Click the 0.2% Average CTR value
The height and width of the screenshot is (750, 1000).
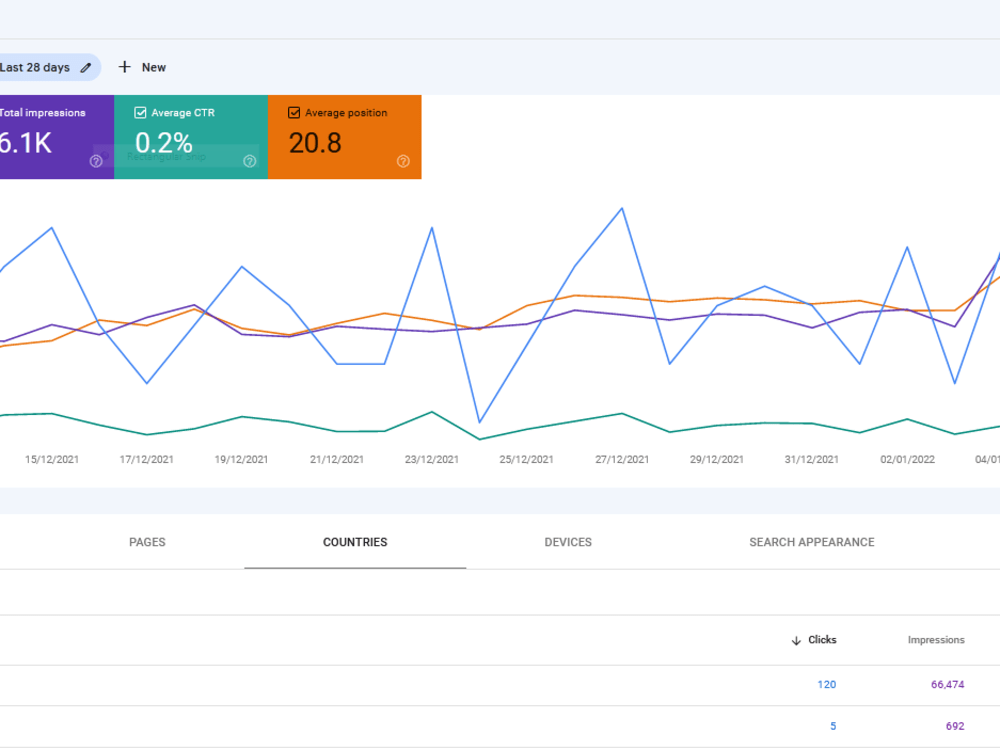[164, 143]
